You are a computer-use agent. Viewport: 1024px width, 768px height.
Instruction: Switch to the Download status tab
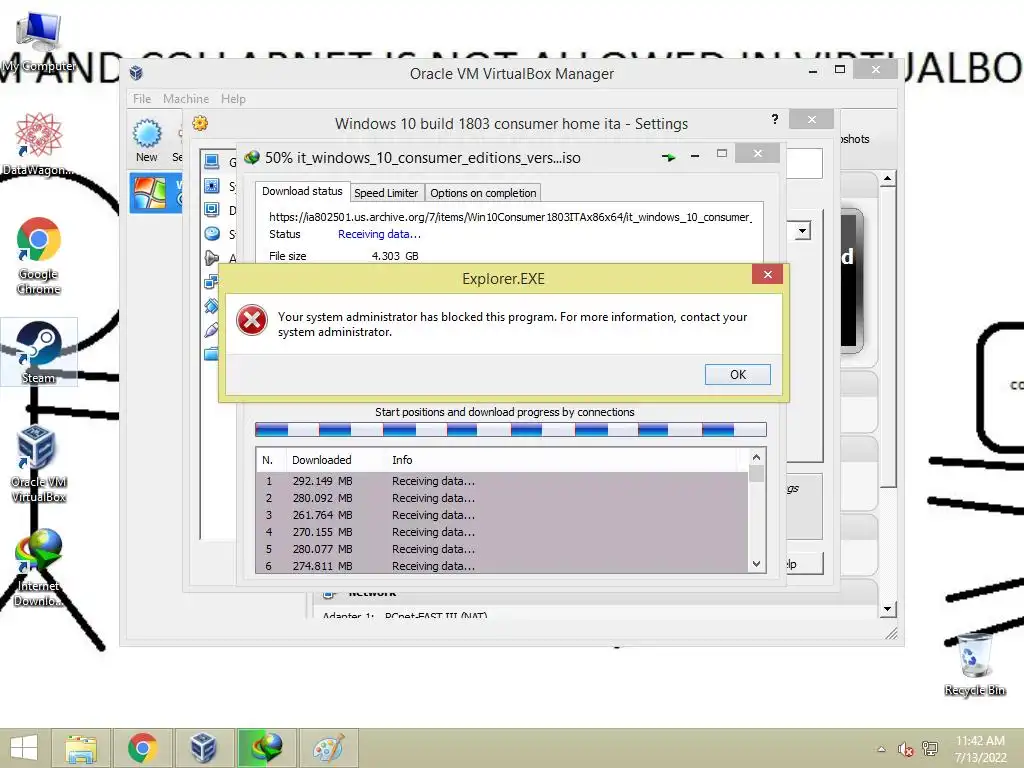click(302, 191)
